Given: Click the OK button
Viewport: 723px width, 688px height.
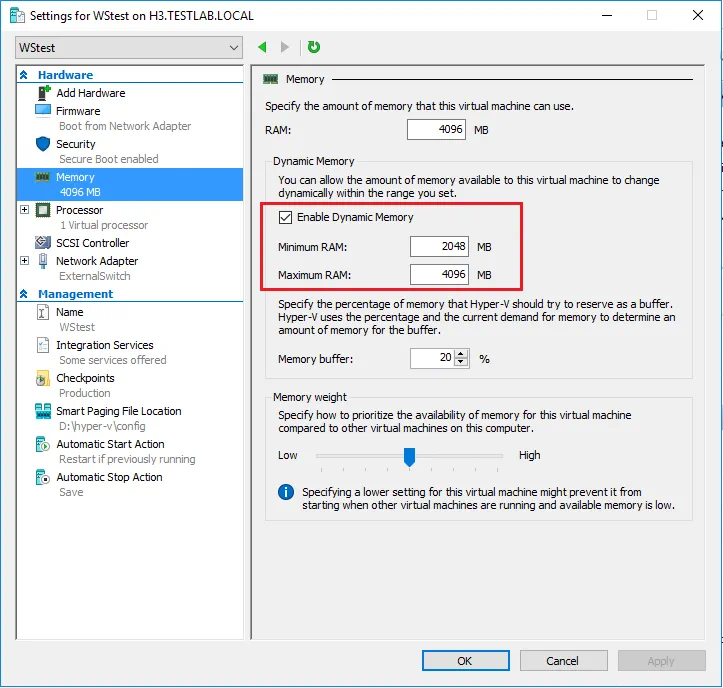Looking at the screenshot, I should pos(465,661).
